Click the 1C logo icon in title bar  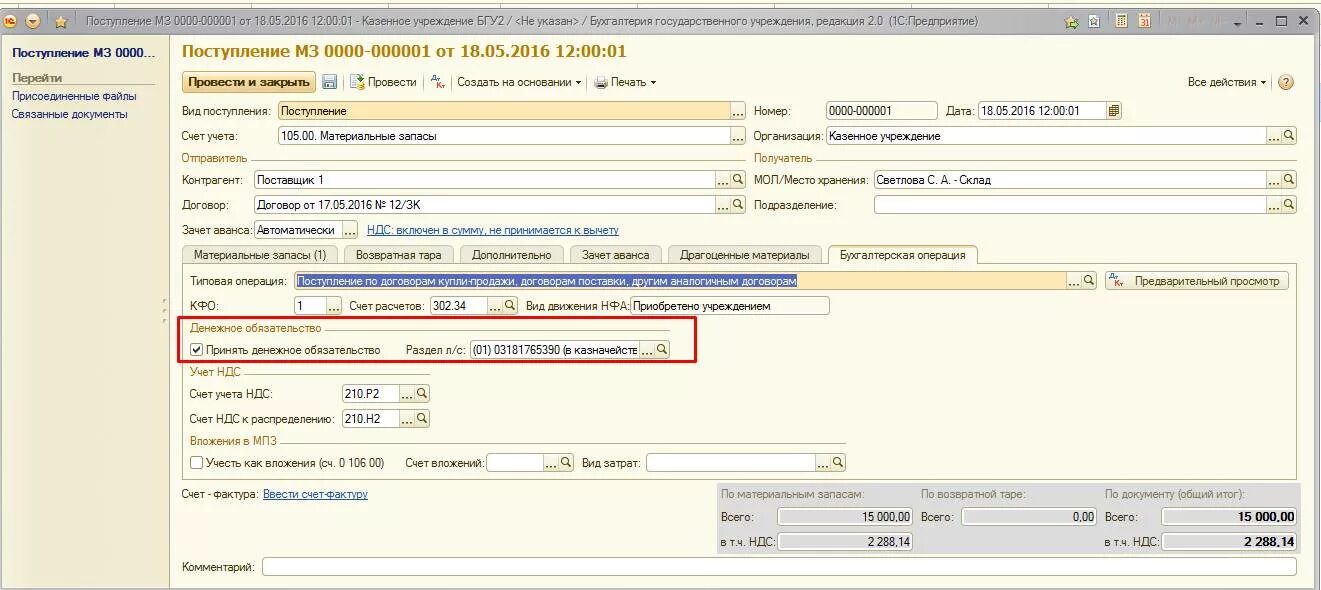(12, 21)
